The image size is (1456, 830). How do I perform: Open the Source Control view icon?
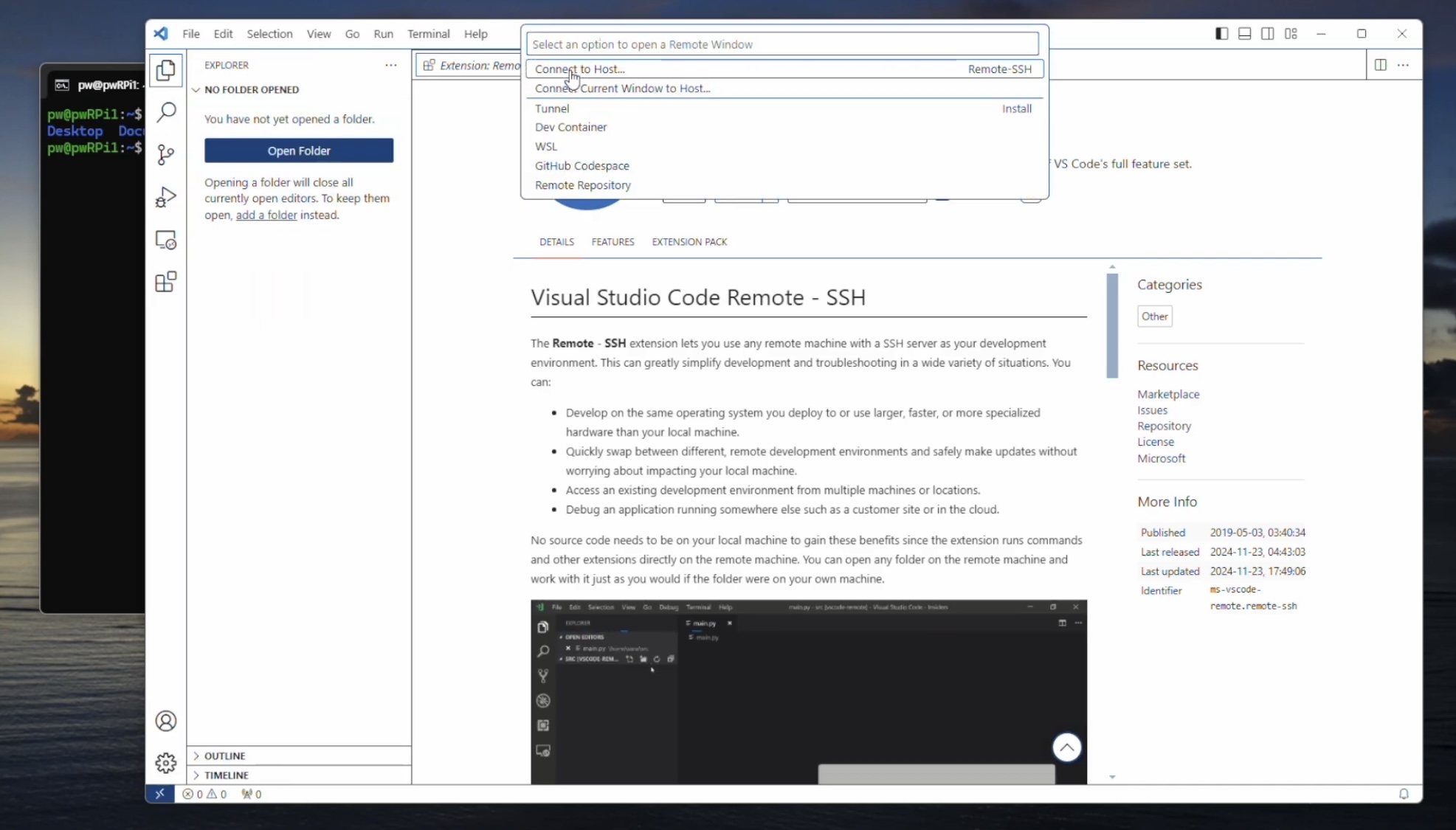point(166,154)
